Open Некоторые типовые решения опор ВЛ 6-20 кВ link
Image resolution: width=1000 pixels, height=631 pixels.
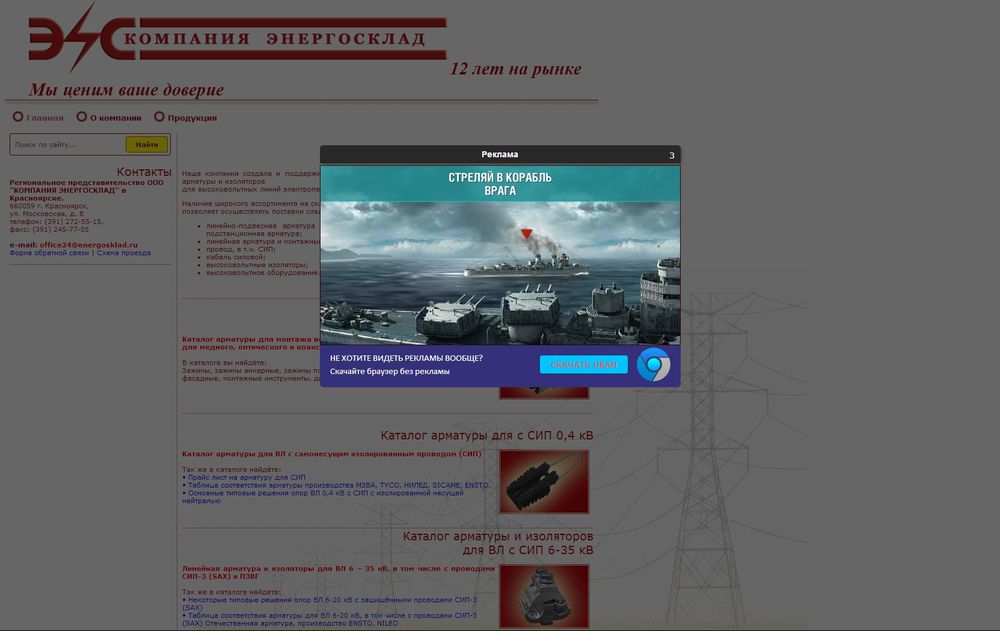pos(329,604)
